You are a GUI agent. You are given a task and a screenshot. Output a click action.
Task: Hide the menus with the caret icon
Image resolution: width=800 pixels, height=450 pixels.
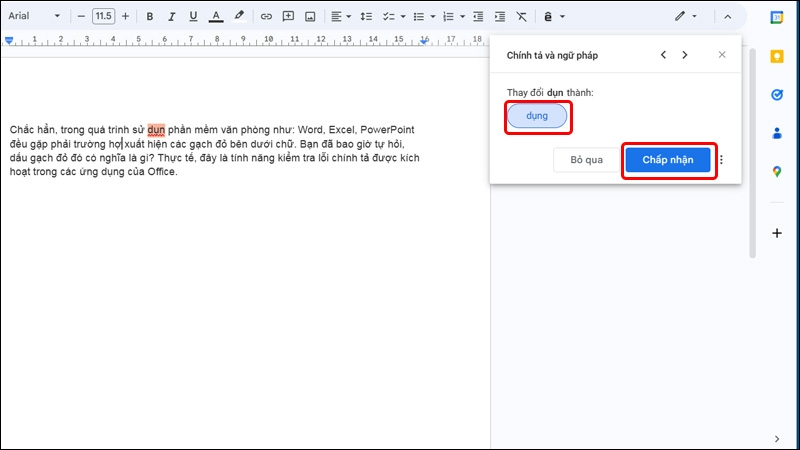pos(728,17)
